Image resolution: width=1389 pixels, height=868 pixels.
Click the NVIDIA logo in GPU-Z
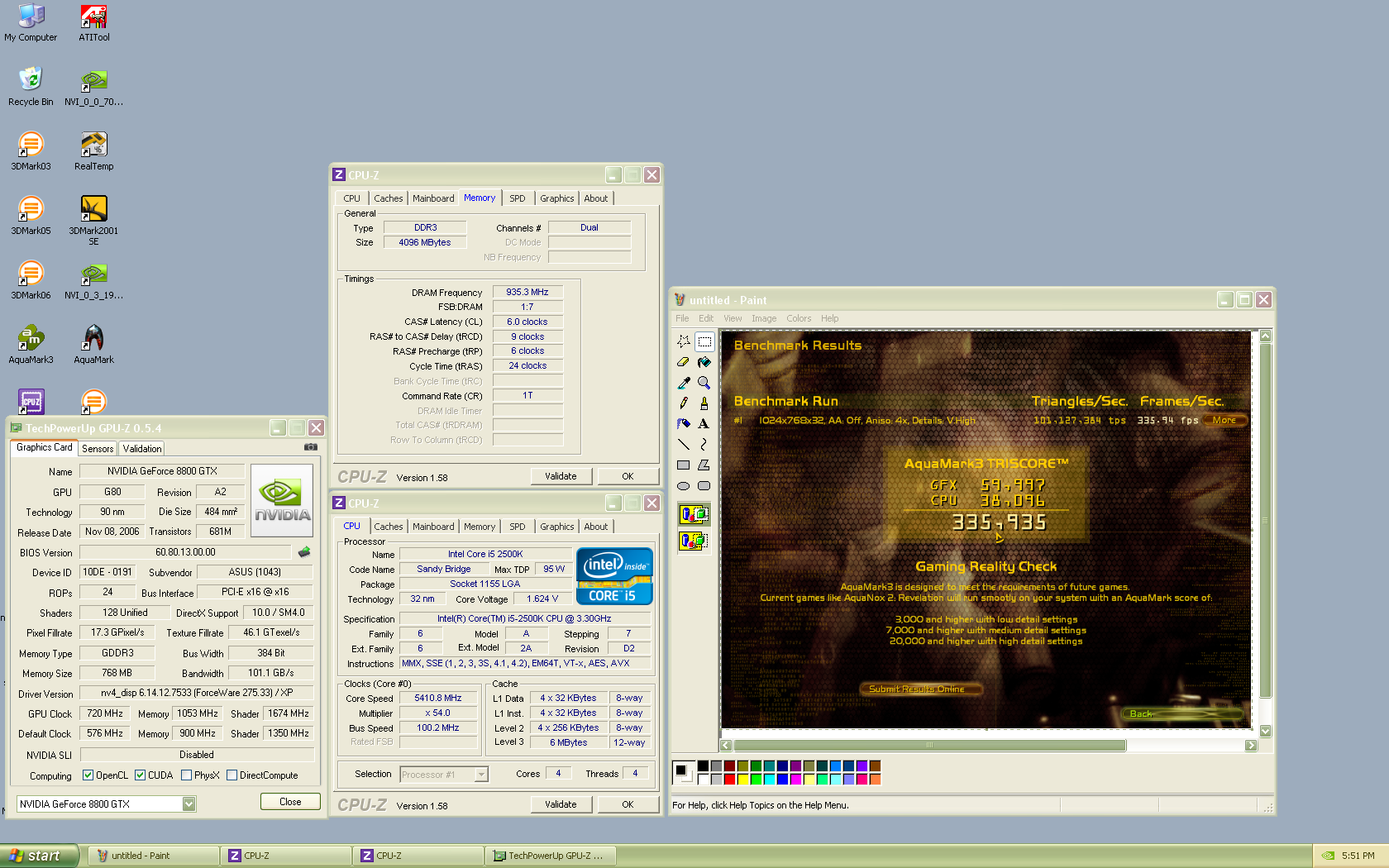point(282,500)
